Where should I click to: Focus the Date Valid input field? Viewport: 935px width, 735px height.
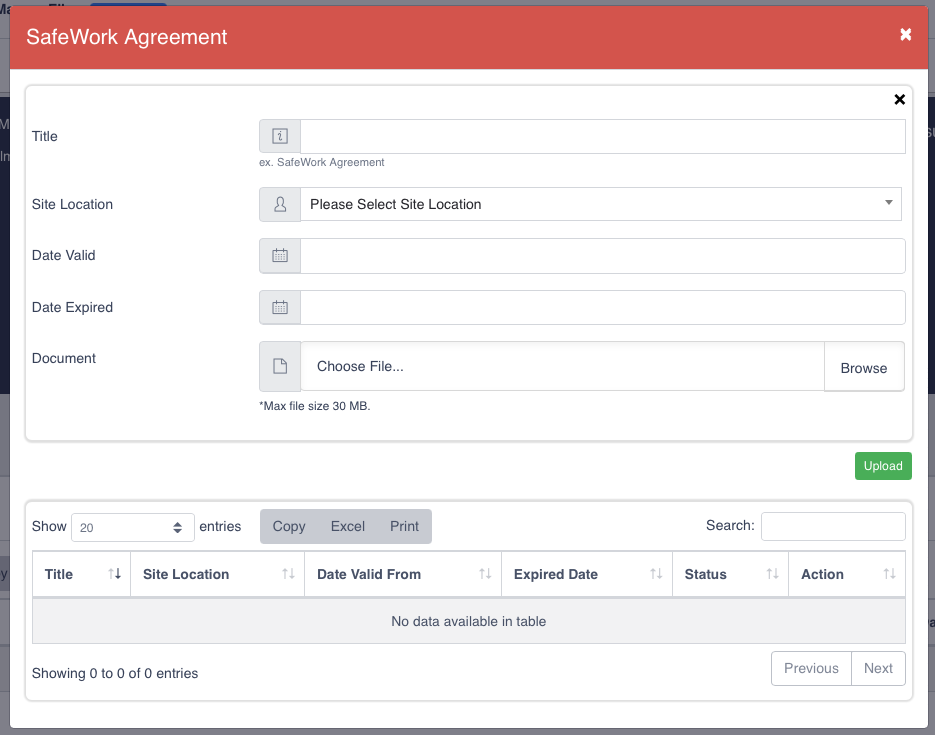(x=602, y=256)
